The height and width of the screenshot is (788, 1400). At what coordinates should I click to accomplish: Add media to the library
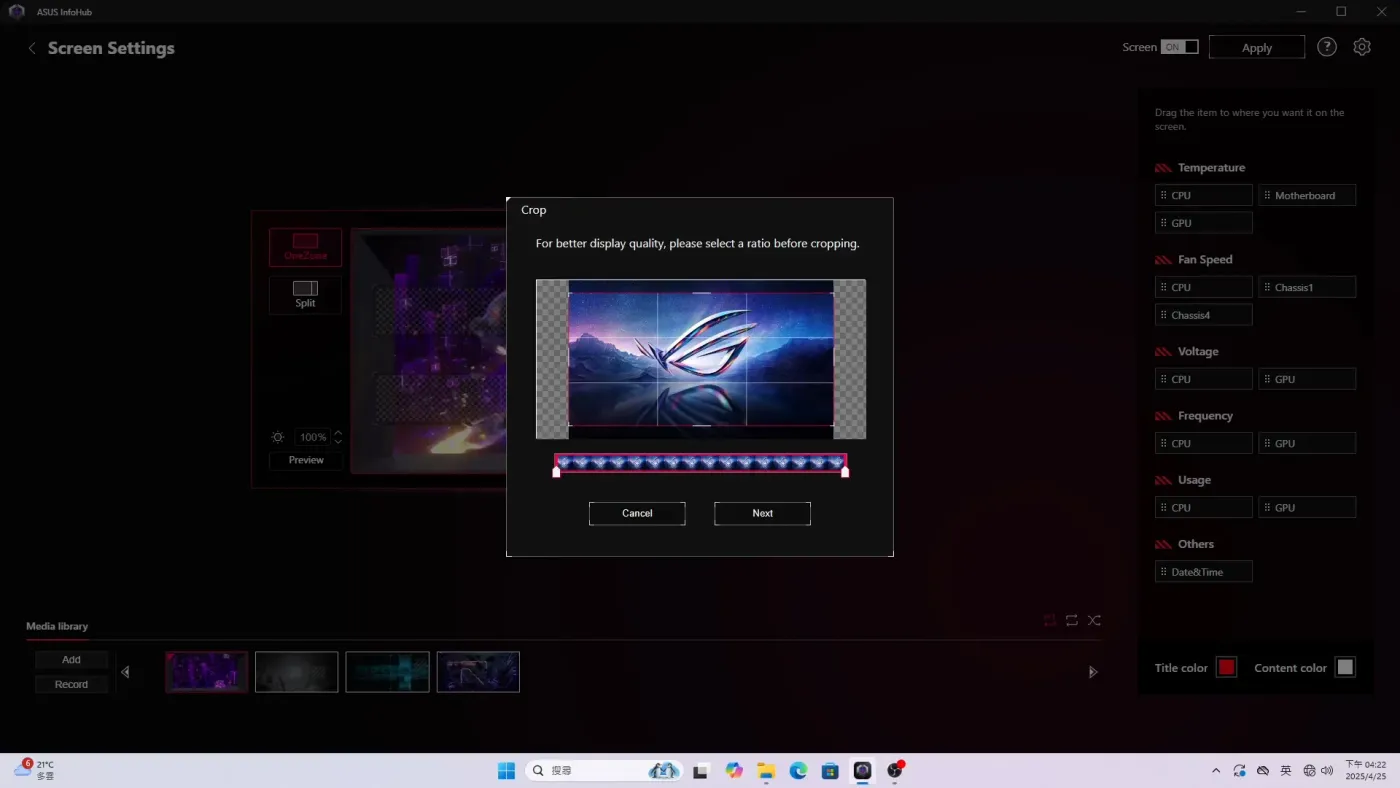click(71, 660)
